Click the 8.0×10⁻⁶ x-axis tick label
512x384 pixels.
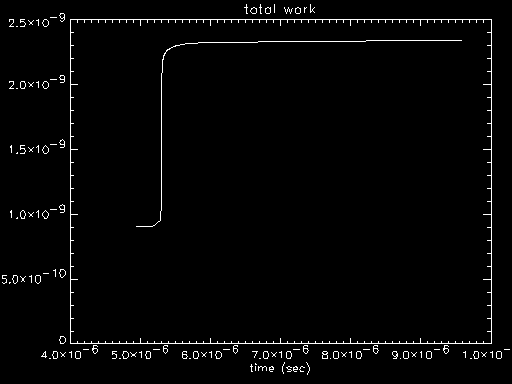point(350,352)
